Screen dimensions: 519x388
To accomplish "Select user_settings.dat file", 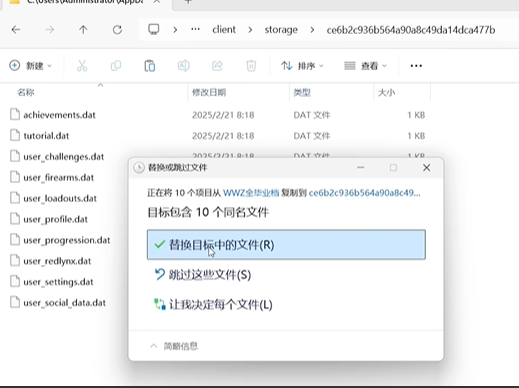I will click(x=58, y=282).
